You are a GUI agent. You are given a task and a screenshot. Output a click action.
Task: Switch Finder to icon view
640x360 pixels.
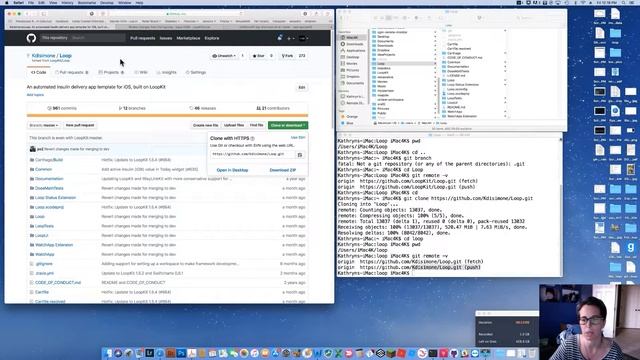pos(376,18)
